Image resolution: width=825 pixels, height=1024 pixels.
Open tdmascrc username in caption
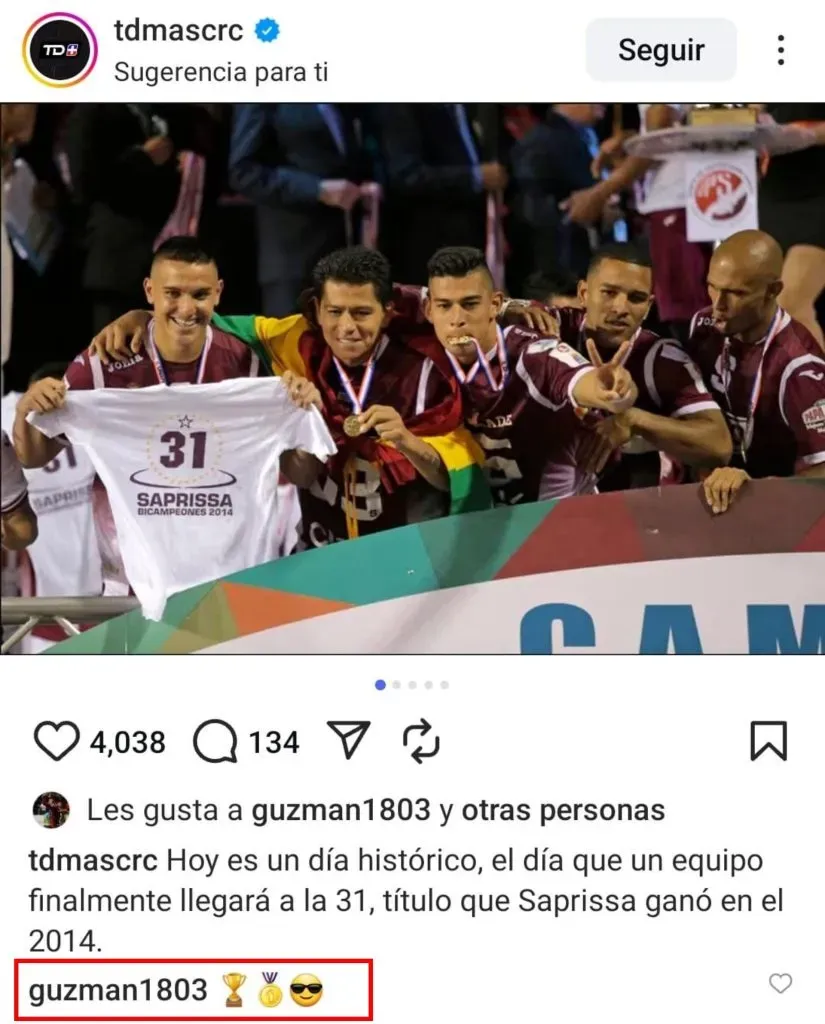click(93, 861)
